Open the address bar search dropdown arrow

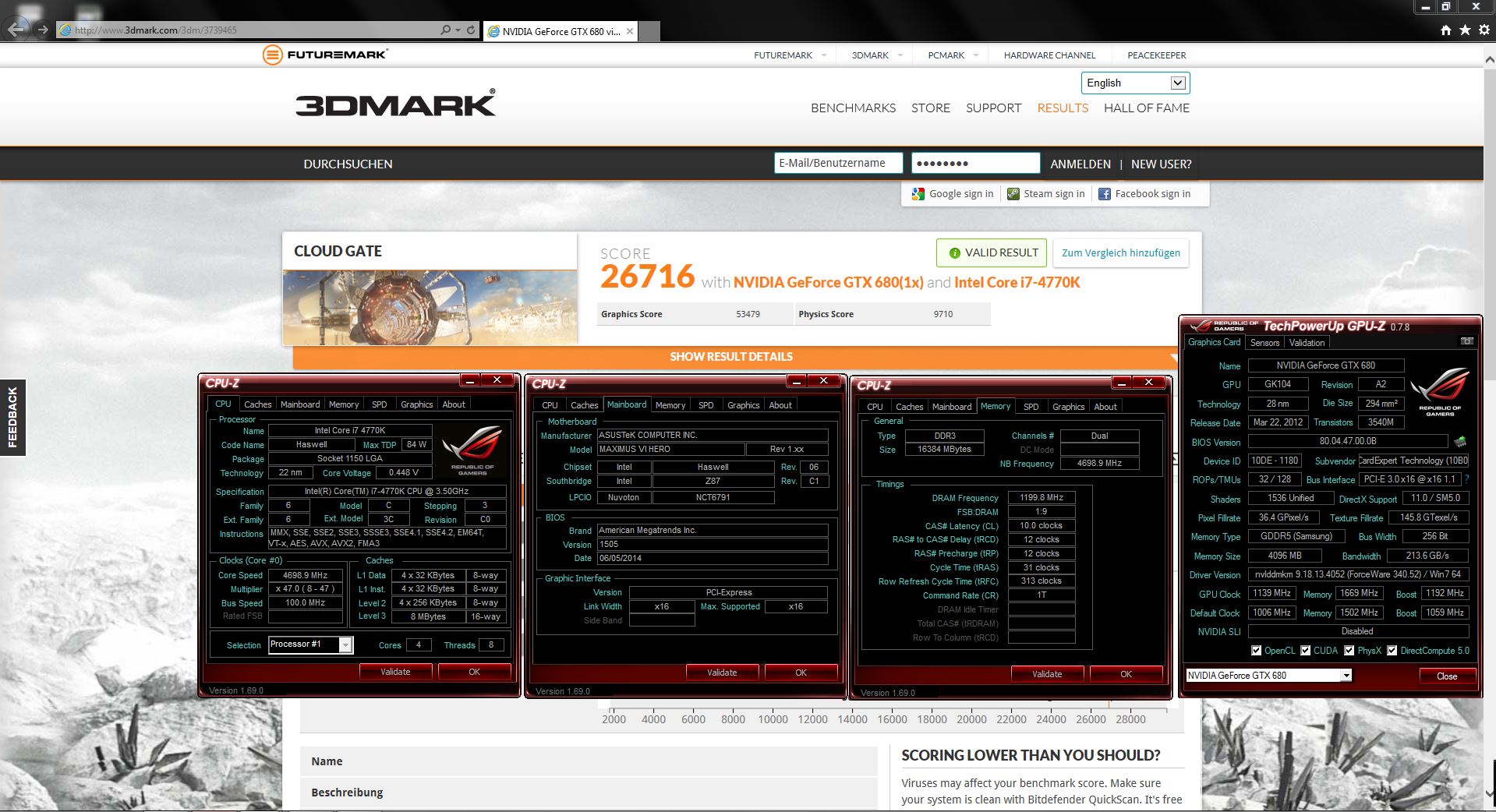click(x=458, y=30)
